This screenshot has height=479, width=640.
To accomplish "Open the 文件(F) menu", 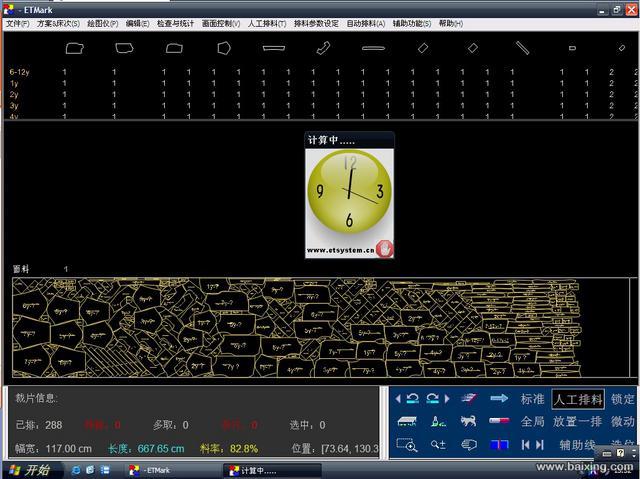I will click(x=17, y=23).
